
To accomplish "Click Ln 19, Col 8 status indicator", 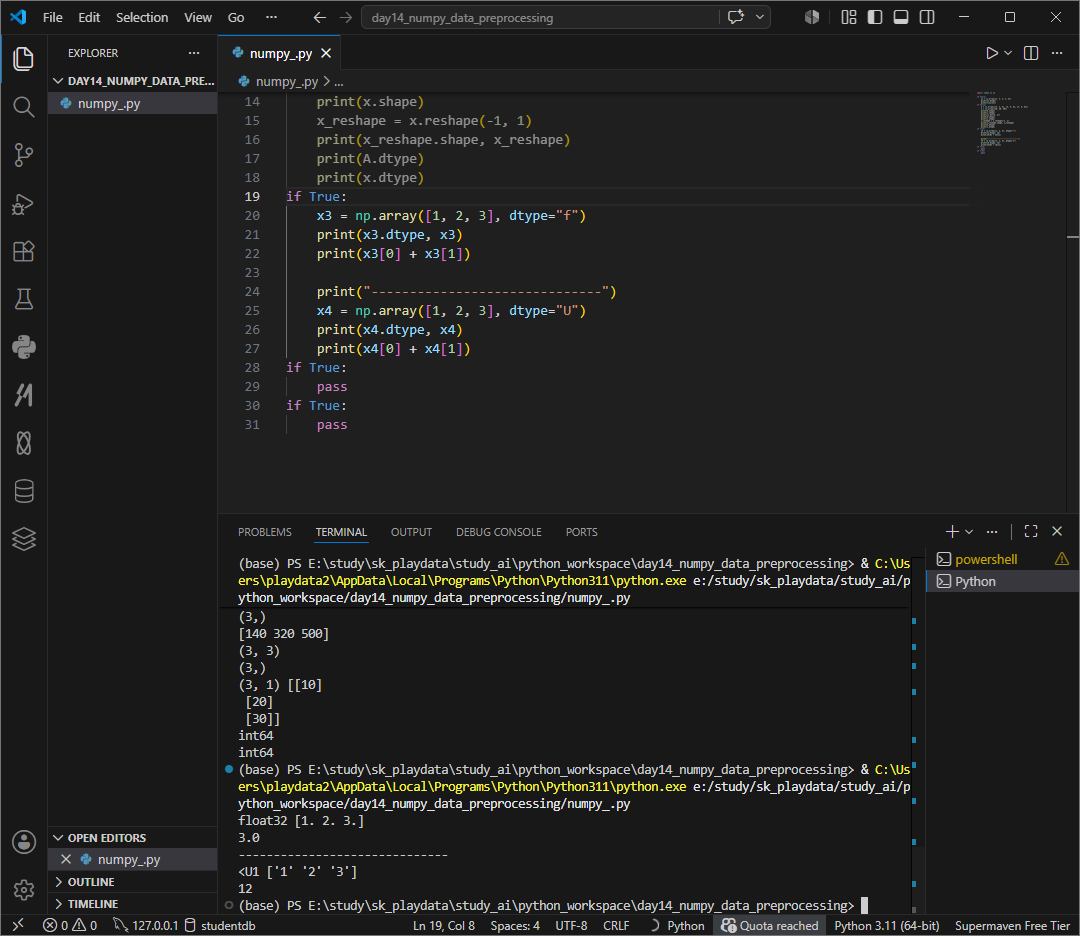I will (444, 926).
